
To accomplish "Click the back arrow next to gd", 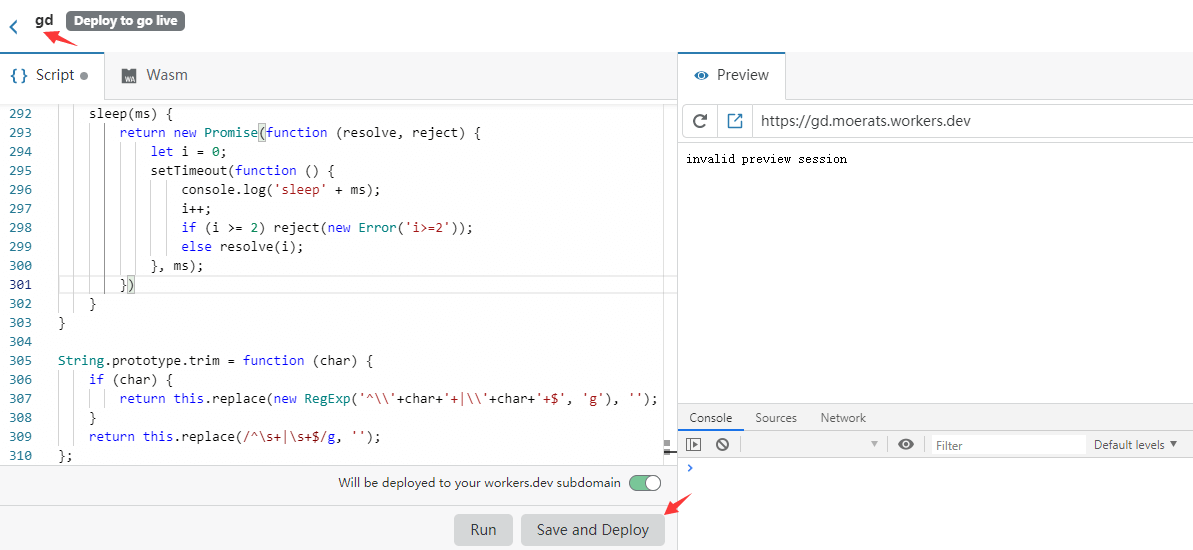I will (x=13, y=27).
